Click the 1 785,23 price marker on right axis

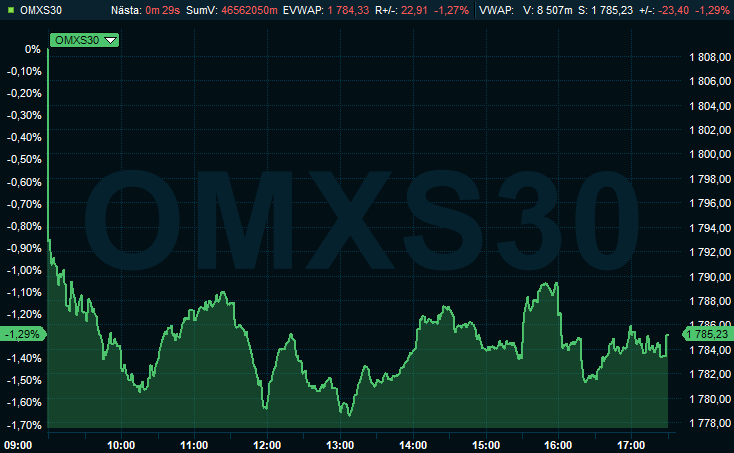pos(708,334)
